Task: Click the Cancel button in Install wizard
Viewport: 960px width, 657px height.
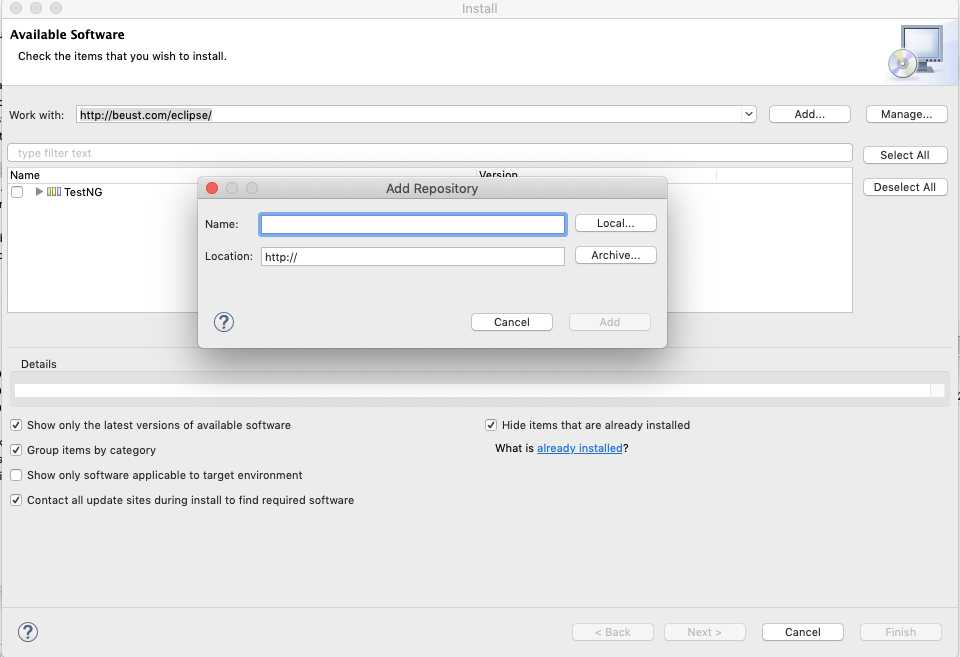Action: pyautogui.click(x=803, y=632)
